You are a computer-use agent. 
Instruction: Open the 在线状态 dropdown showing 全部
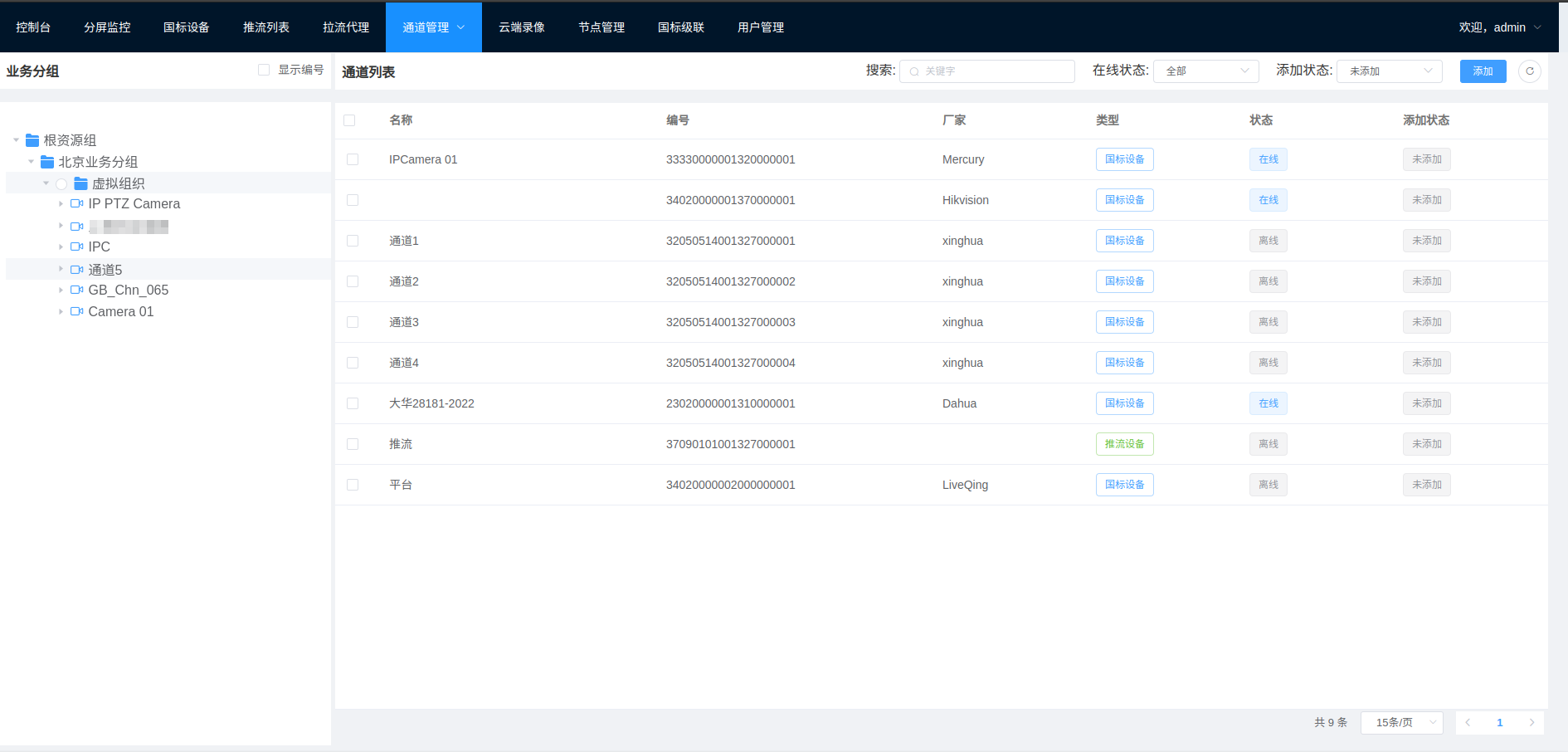(x=1205, y=71)
